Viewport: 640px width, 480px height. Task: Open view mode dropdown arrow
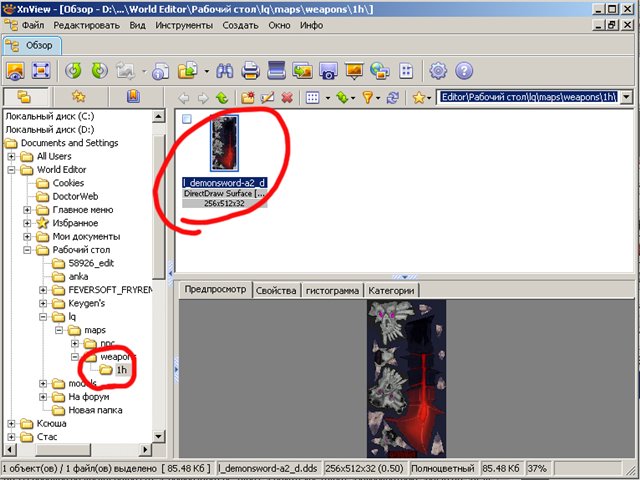(x=328, y=98)
